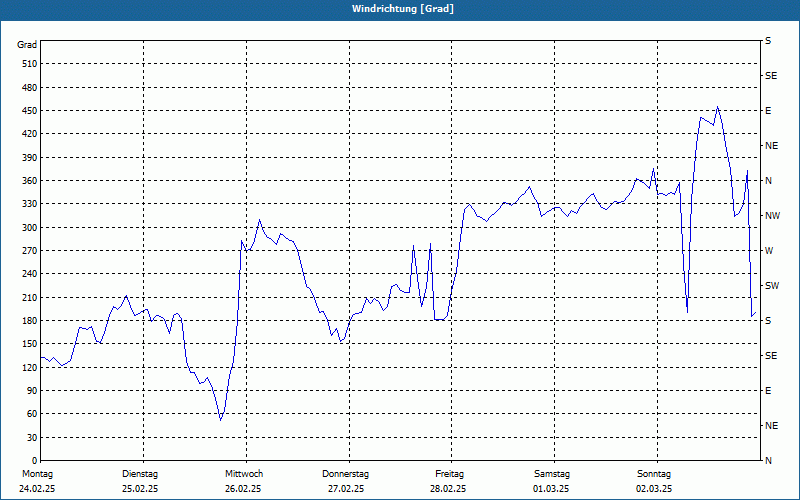Select the 510 axis value

click(x=30, y=64)
